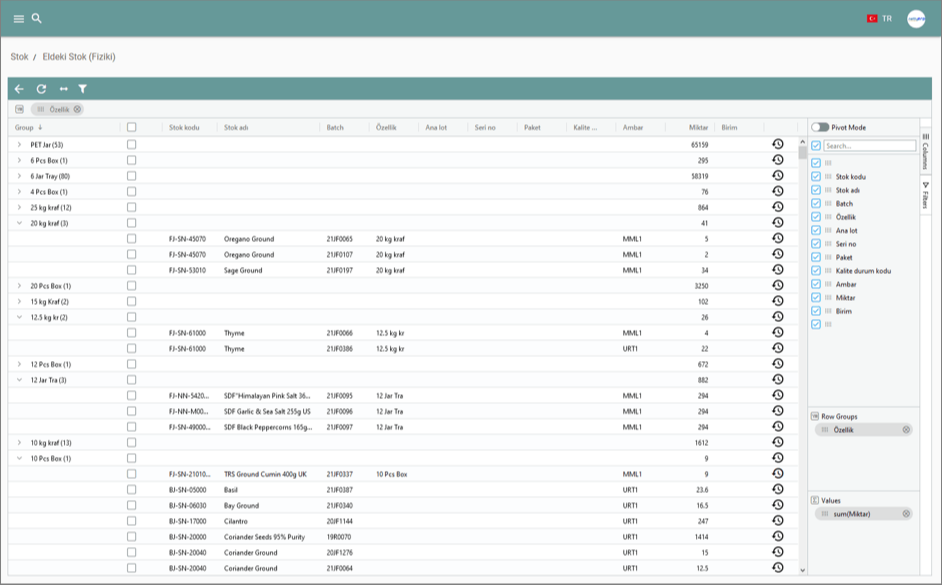Expand the 6 Jar Tray (80) group
Image resolution: width=942 pixels, height=585 pixels.
[x=19, y=176]
